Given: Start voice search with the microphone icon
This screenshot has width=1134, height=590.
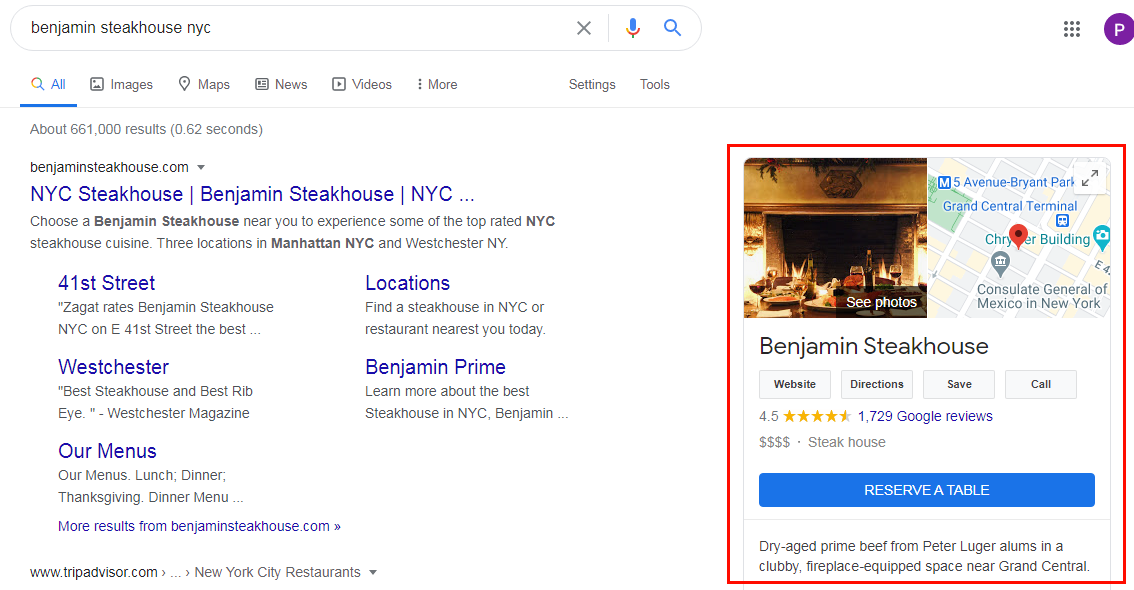Looking at the screenshot, I should pos(633,28).
